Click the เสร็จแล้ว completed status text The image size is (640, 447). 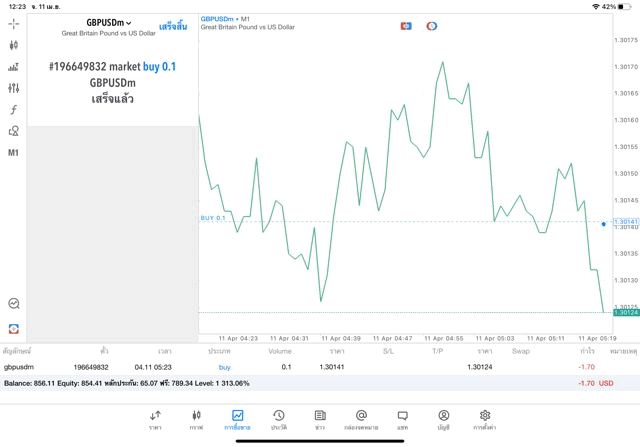click(x=112, y=99)
